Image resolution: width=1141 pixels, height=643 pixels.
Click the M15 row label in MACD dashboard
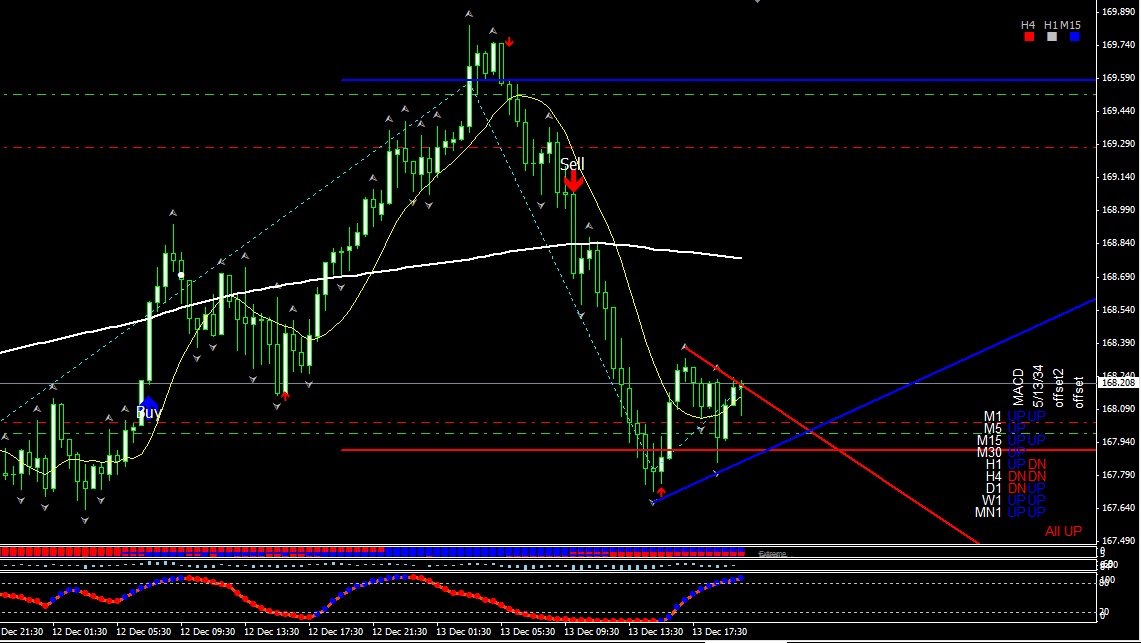point(989,440)
